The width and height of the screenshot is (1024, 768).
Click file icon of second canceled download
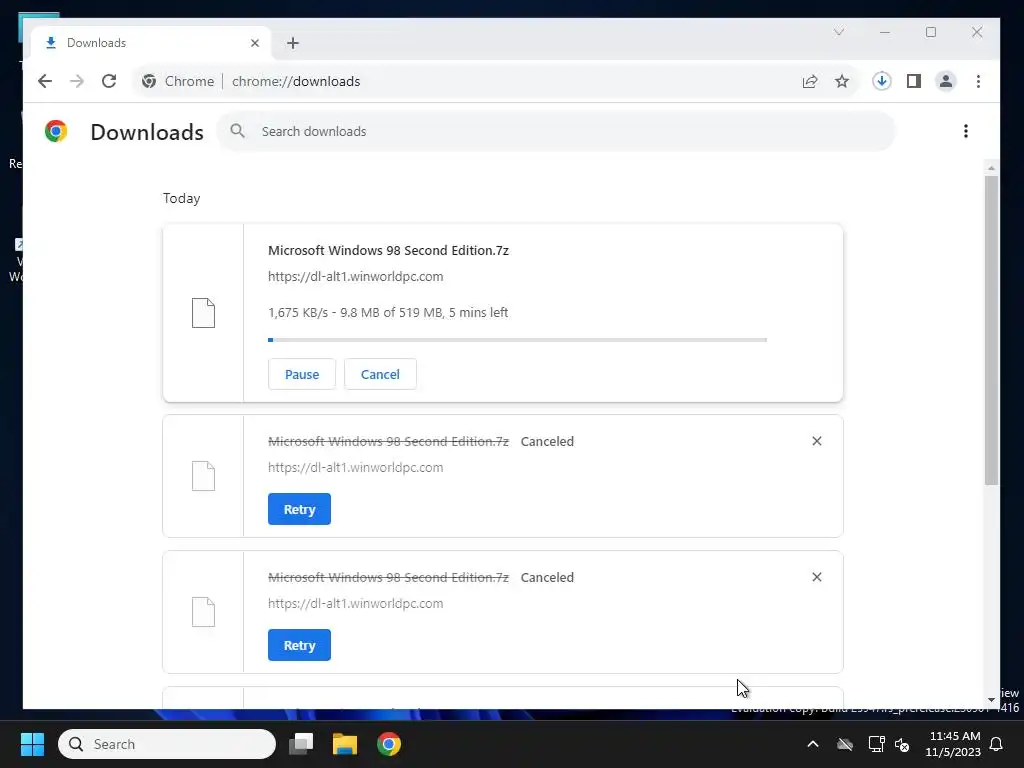click(203, 612)
